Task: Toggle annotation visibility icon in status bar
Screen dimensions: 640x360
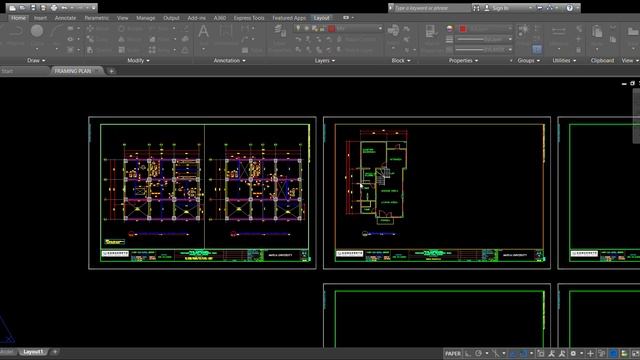Action: 551,353
